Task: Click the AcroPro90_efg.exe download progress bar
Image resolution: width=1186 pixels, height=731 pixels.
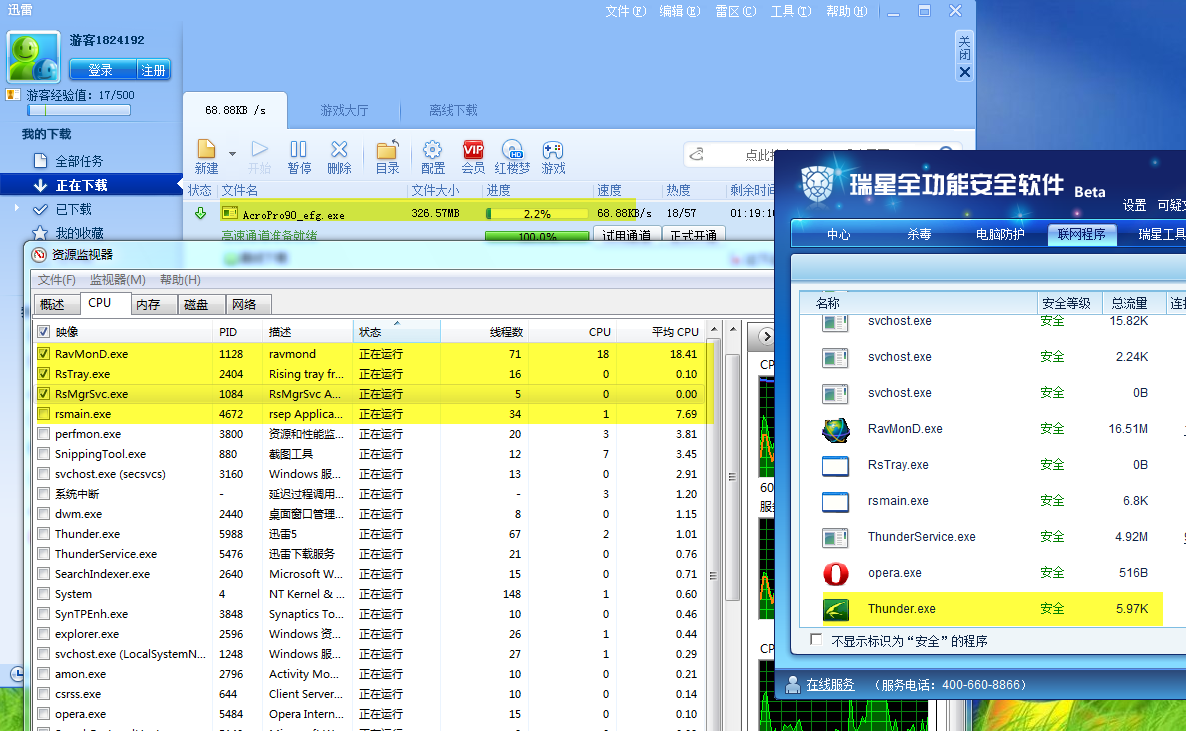Action: coord(537,214)
